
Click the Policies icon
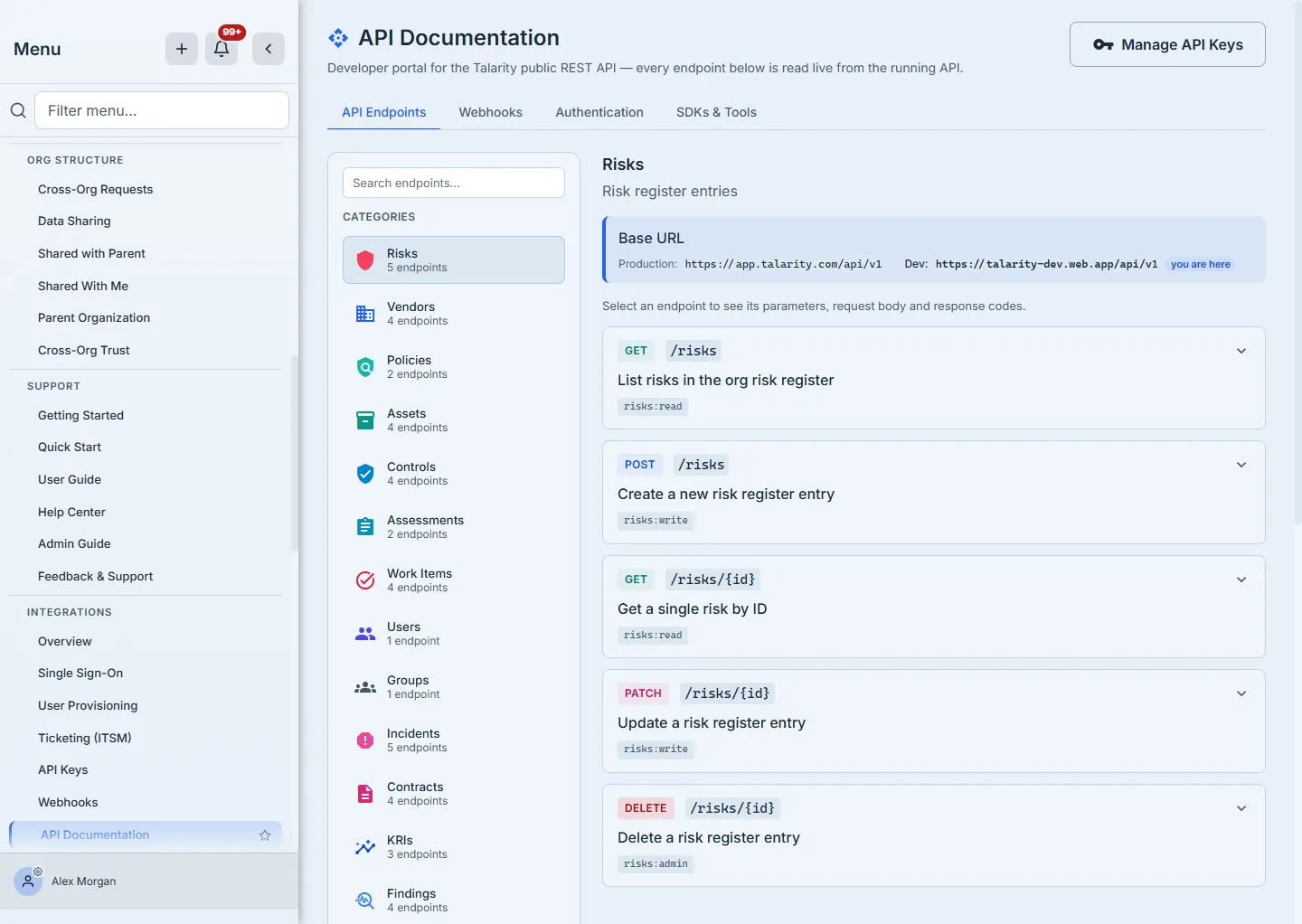365,367
